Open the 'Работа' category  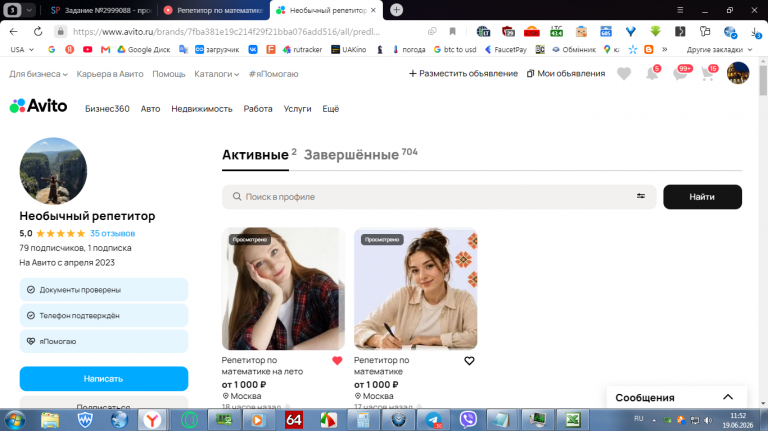tap(258, 109)
